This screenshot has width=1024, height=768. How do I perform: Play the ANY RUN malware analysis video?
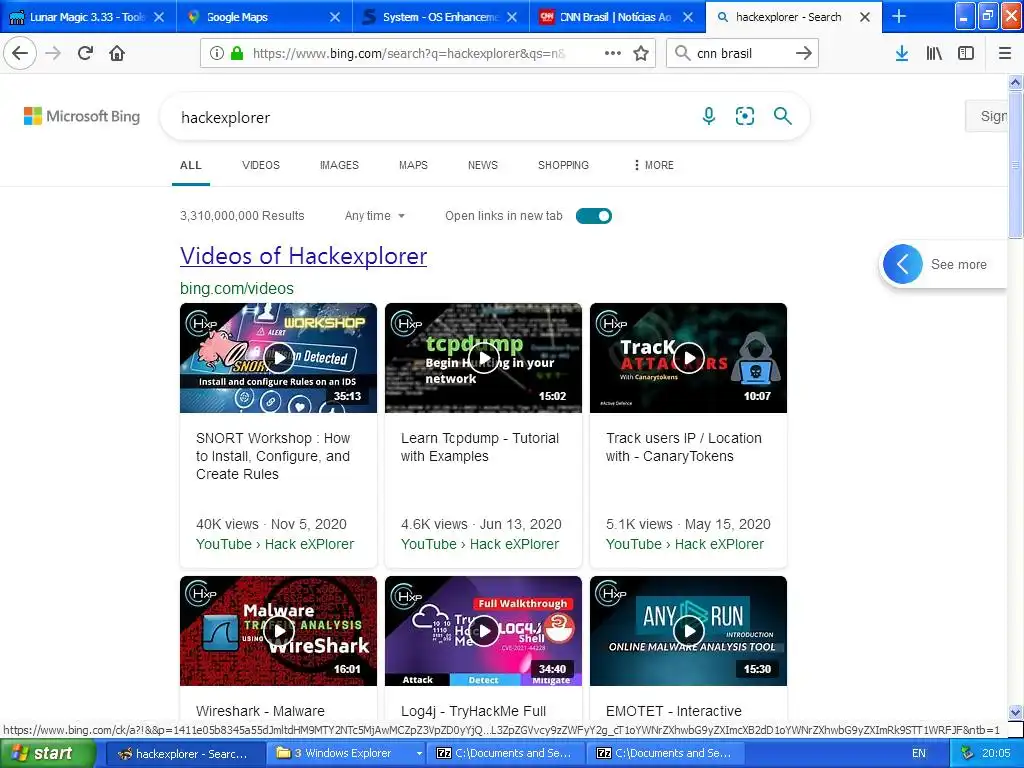(689, 631)
